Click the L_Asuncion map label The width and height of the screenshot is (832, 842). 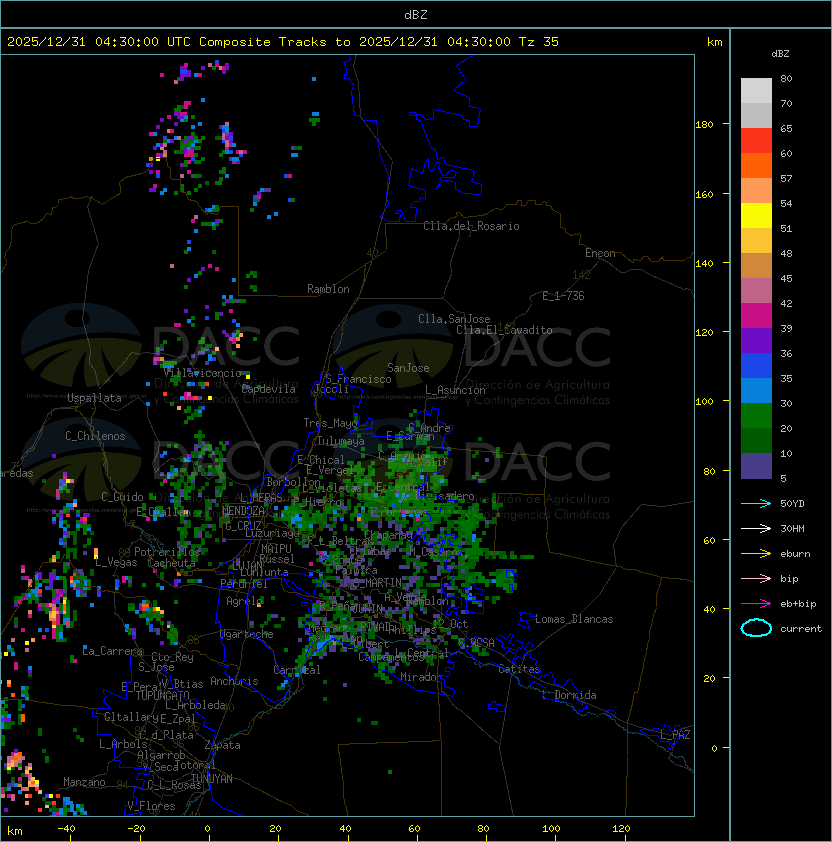[455, 390]
